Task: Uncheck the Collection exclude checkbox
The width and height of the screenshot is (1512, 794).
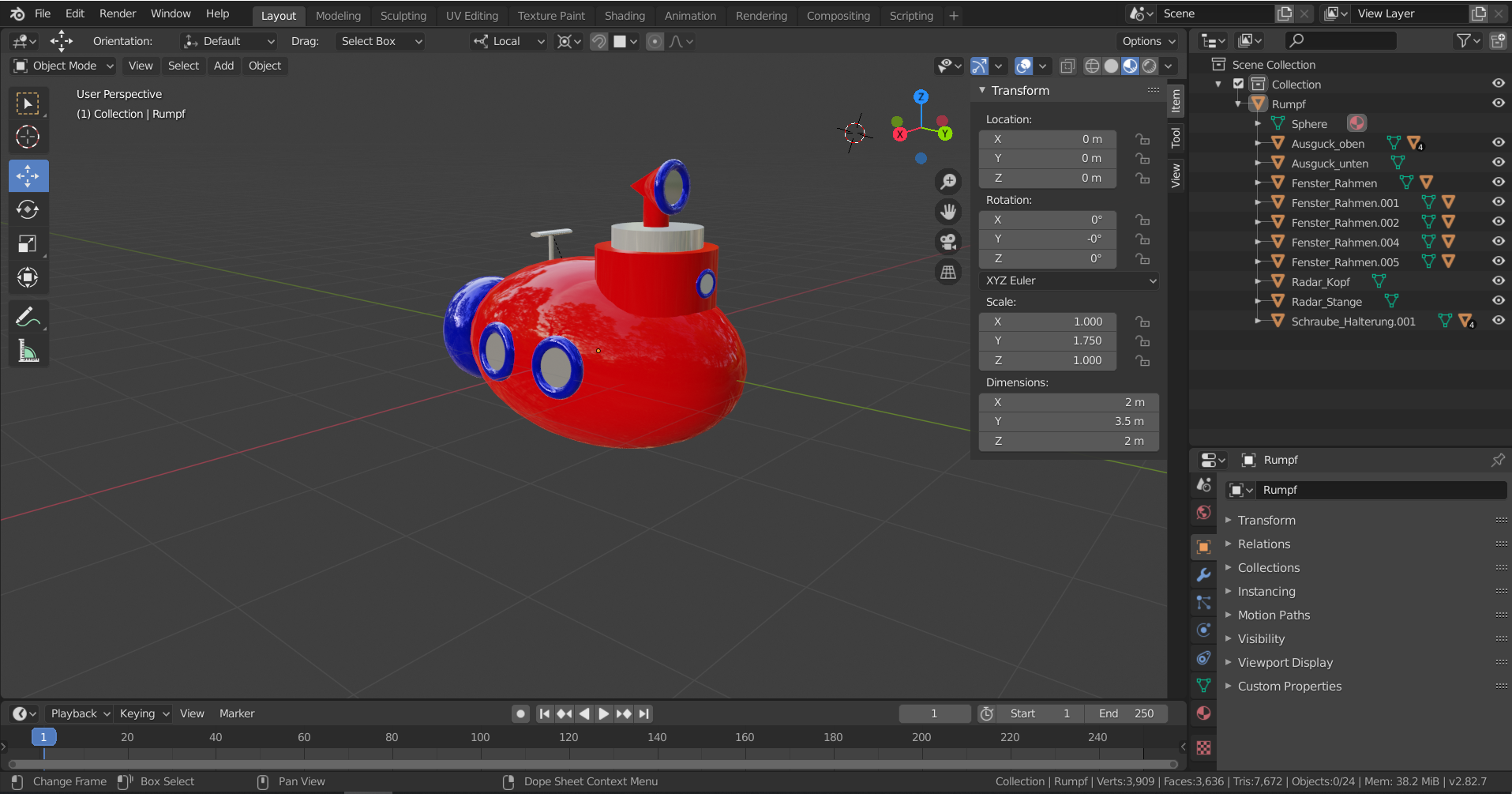Action: (1238, 85)
